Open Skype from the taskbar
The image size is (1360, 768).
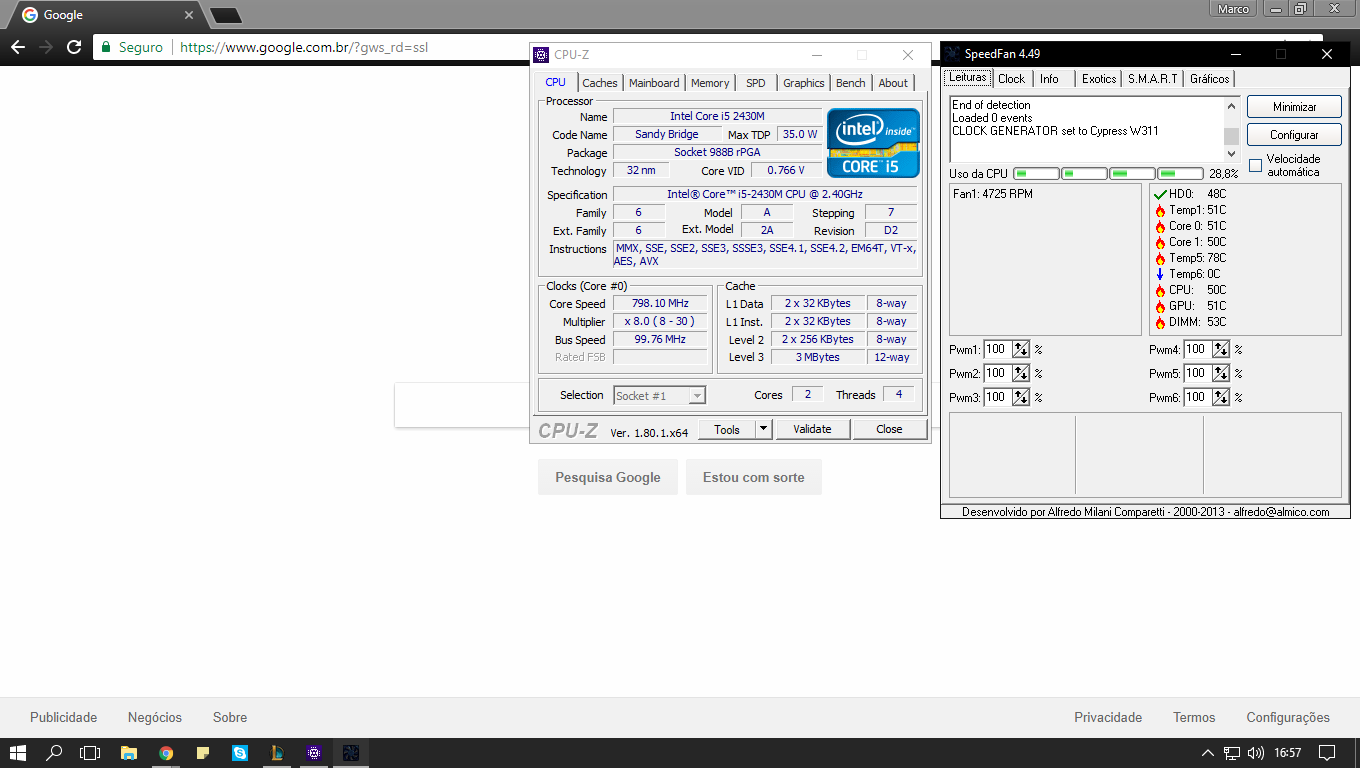240,753
